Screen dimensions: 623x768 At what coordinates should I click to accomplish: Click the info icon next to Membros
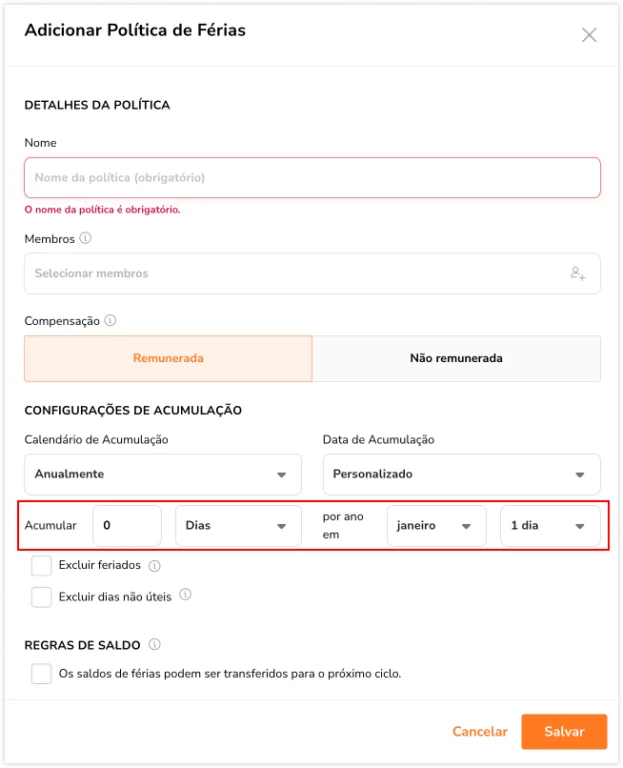[85, 238]
